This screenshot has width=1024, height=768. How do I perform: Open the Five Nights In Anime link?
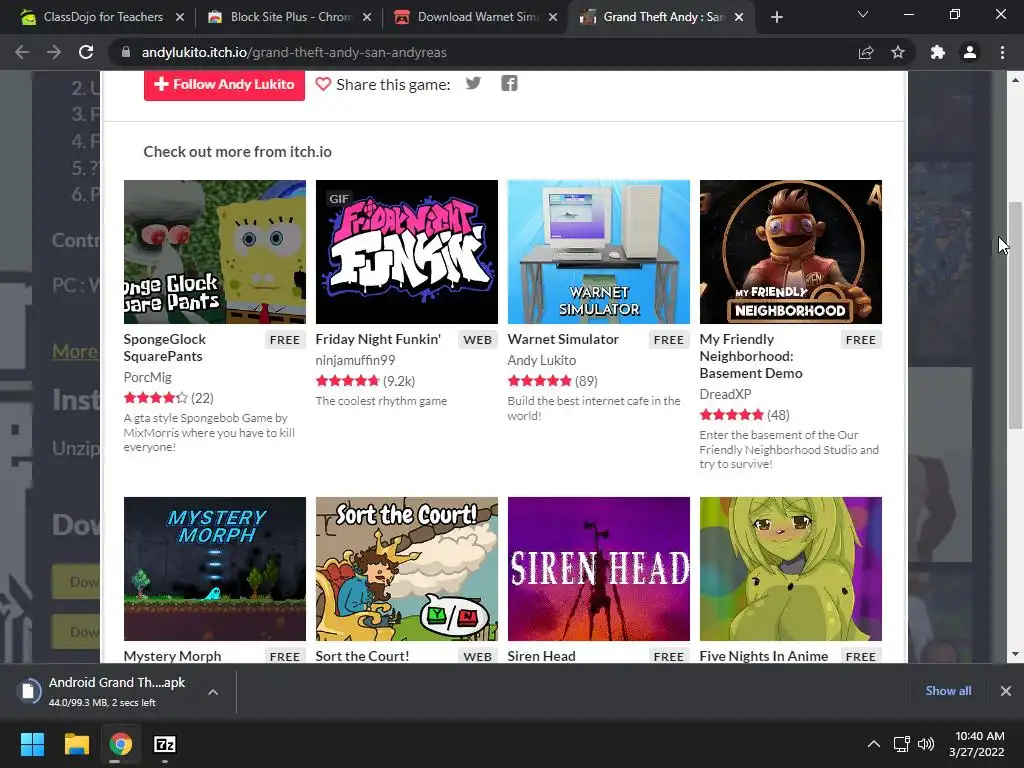[763, 656]
